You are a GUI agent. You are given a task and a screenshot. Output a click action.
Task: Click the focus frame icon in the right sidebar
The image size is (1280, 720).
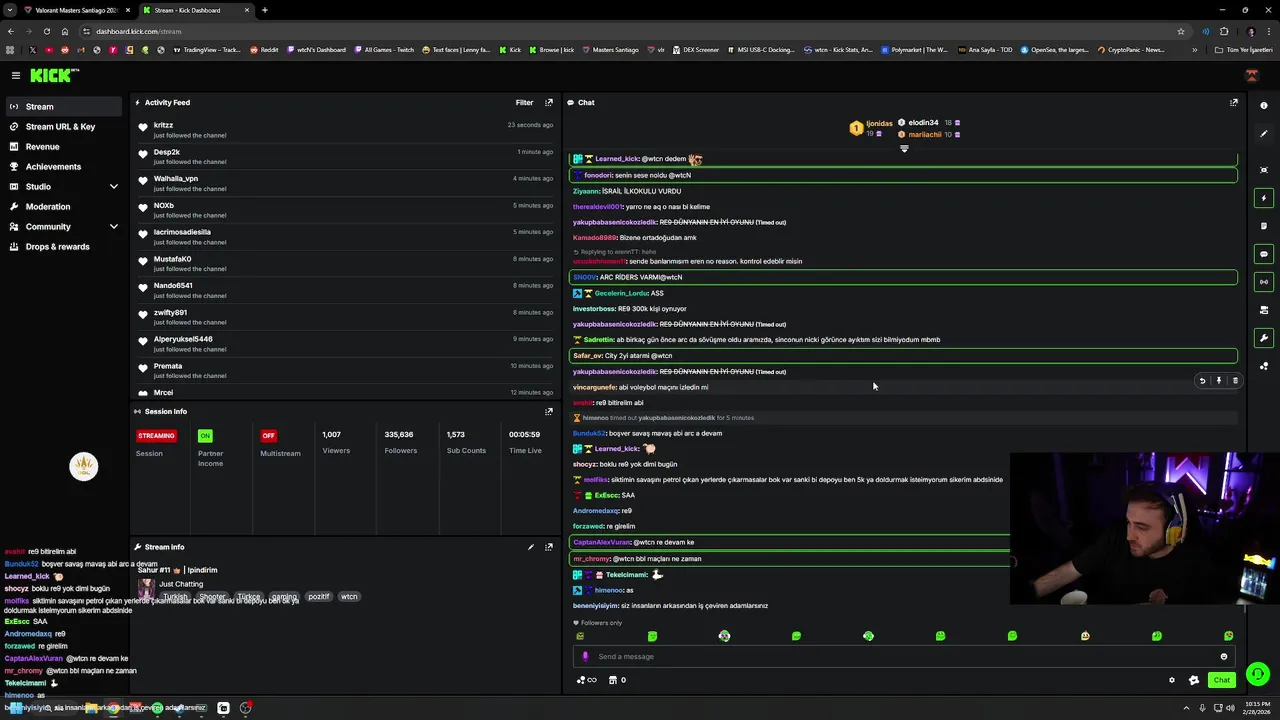coord(1264,170)
